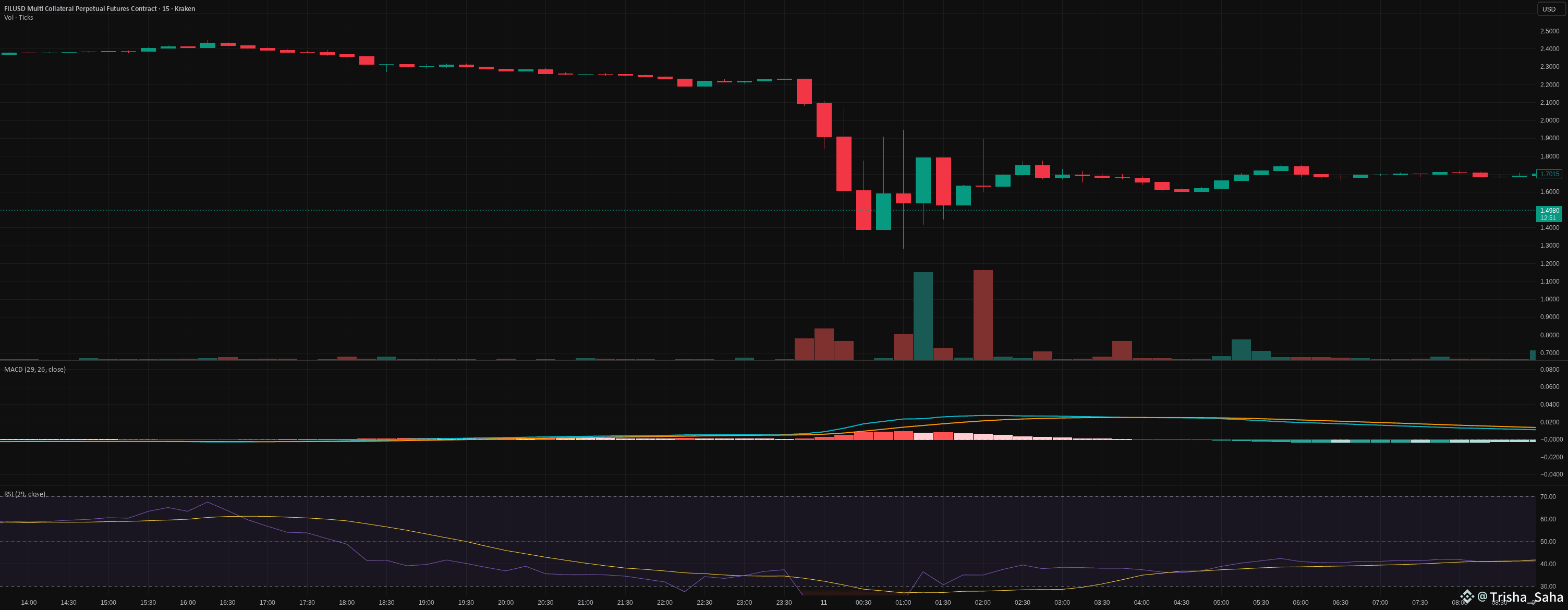Image resolution: width=1568 pixels, height=610 pixels.
Task: Click the 1.0000 level on price scale
Action: click(x=1549, y=299)
